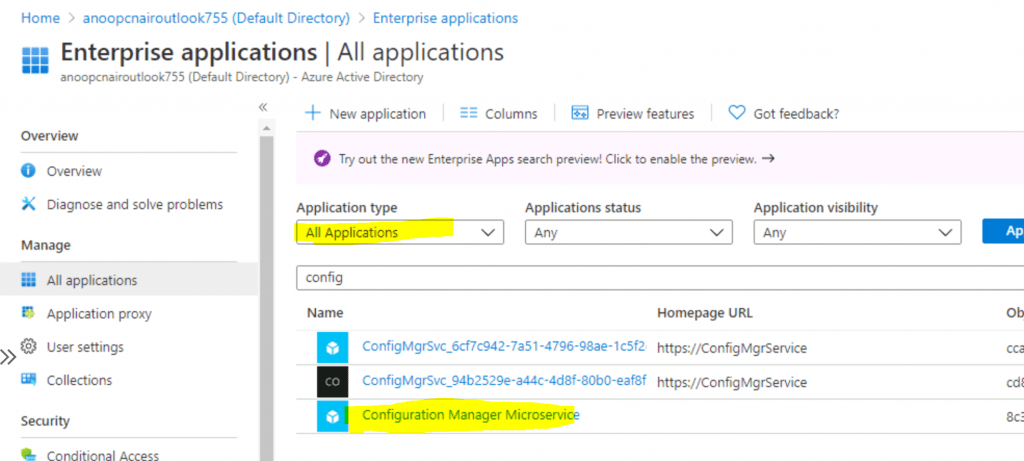Image resolution: width=1024 pixels, height=461 pixels.
Task: Click the Conditional Access shield icon
Action: (x=28, y=454)
